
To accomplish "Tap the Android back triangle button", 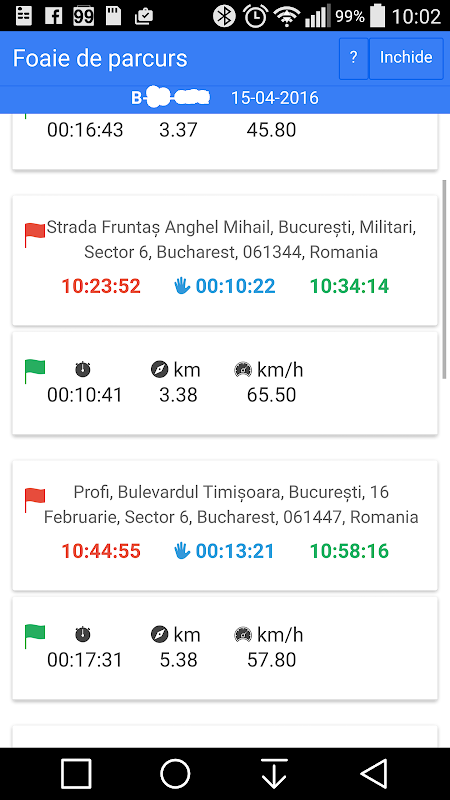I will (373, 774).
